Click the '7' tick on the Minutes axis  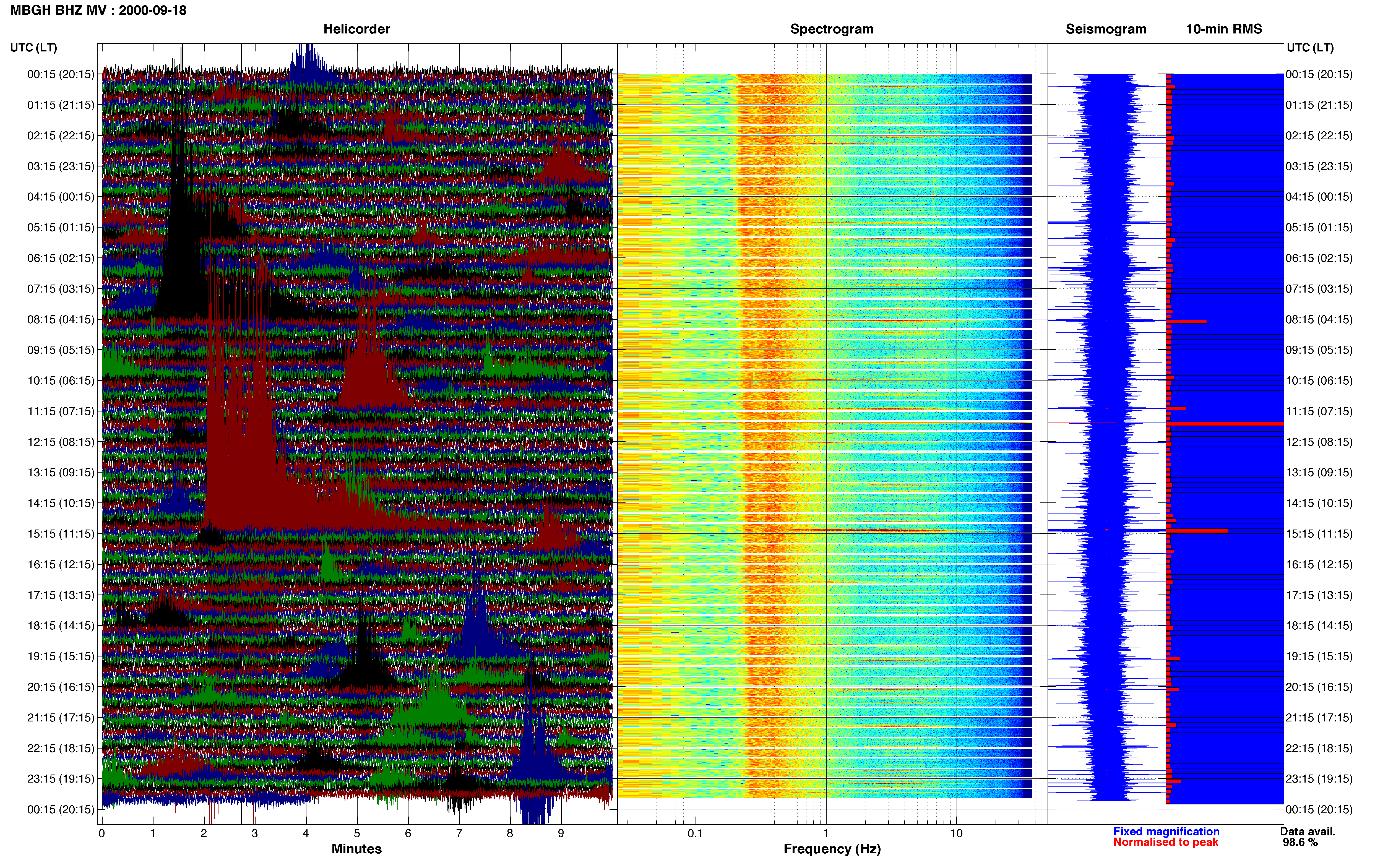[459, 833]
